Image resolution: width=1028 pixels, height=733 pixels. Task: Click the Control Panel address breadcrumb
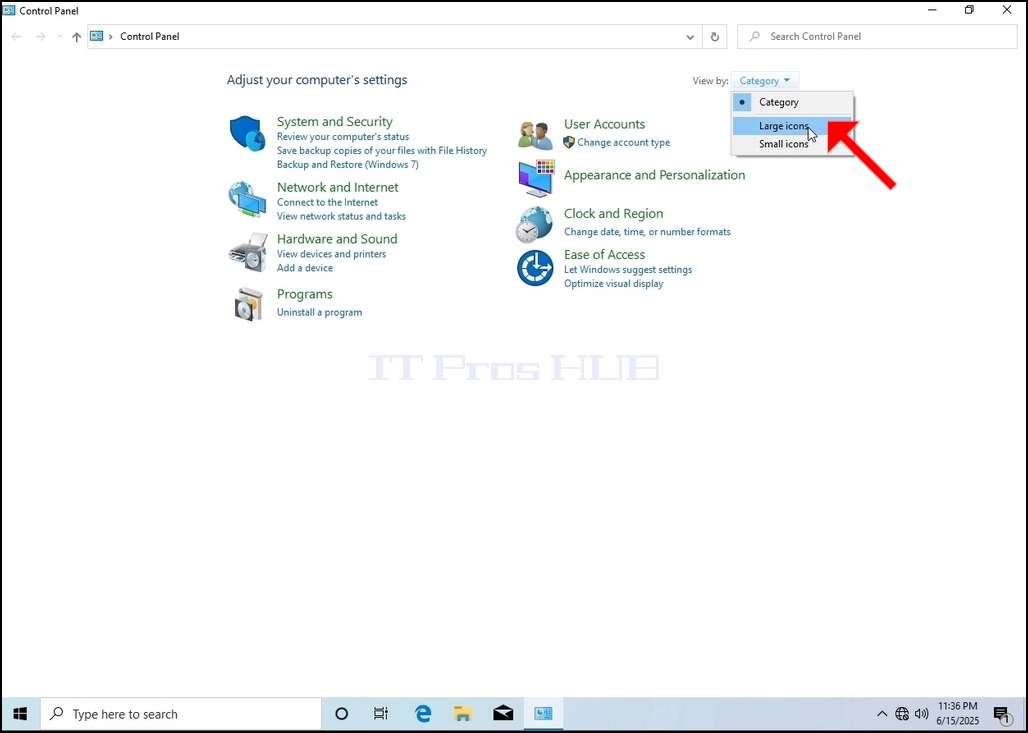[x=149, y=37]
